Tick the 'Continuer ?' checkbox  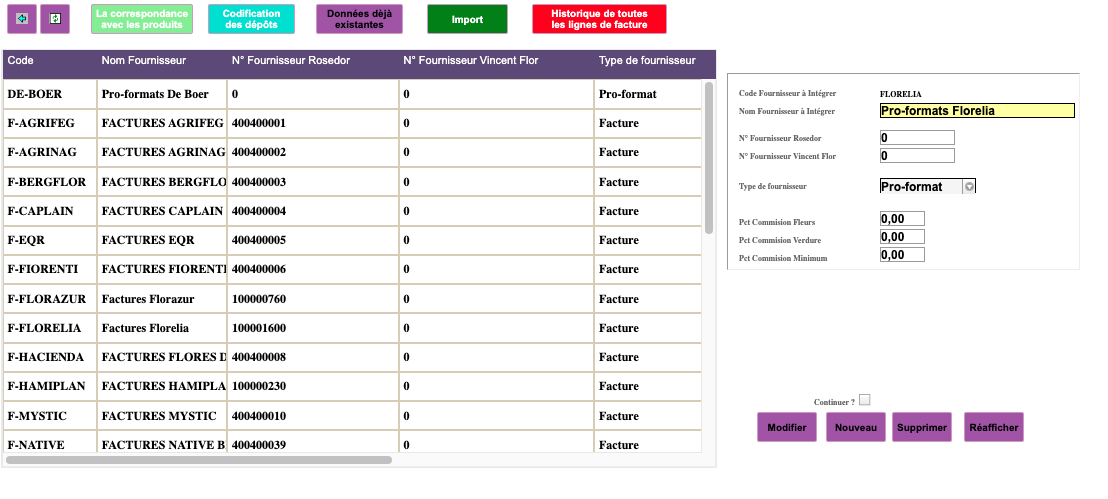(865, 400)
